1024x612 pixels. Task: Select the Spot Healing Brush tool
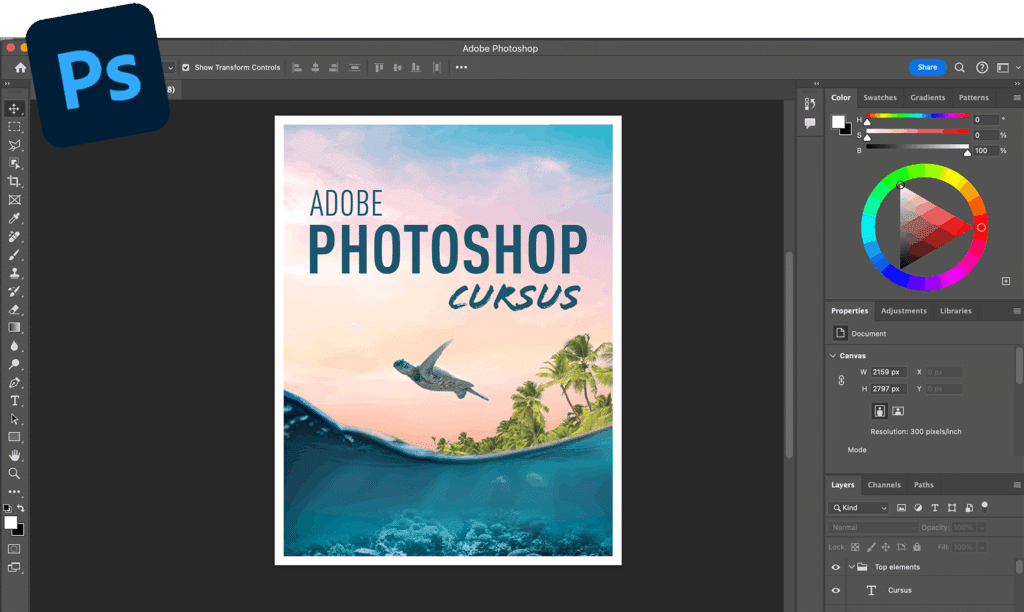[14, 236]
